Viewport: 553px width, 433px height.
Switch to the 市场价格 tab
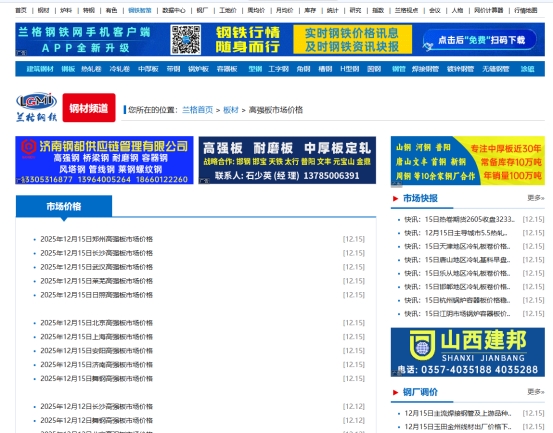point(64,206)
